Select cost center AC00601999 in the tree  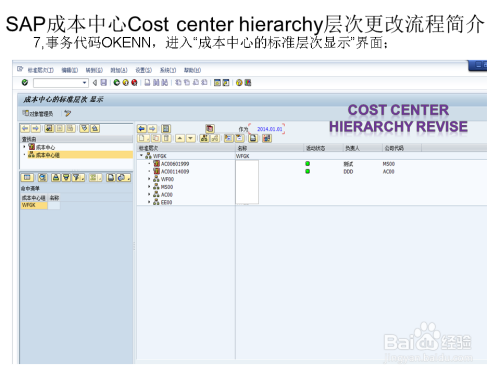click(x=175, y=164)
